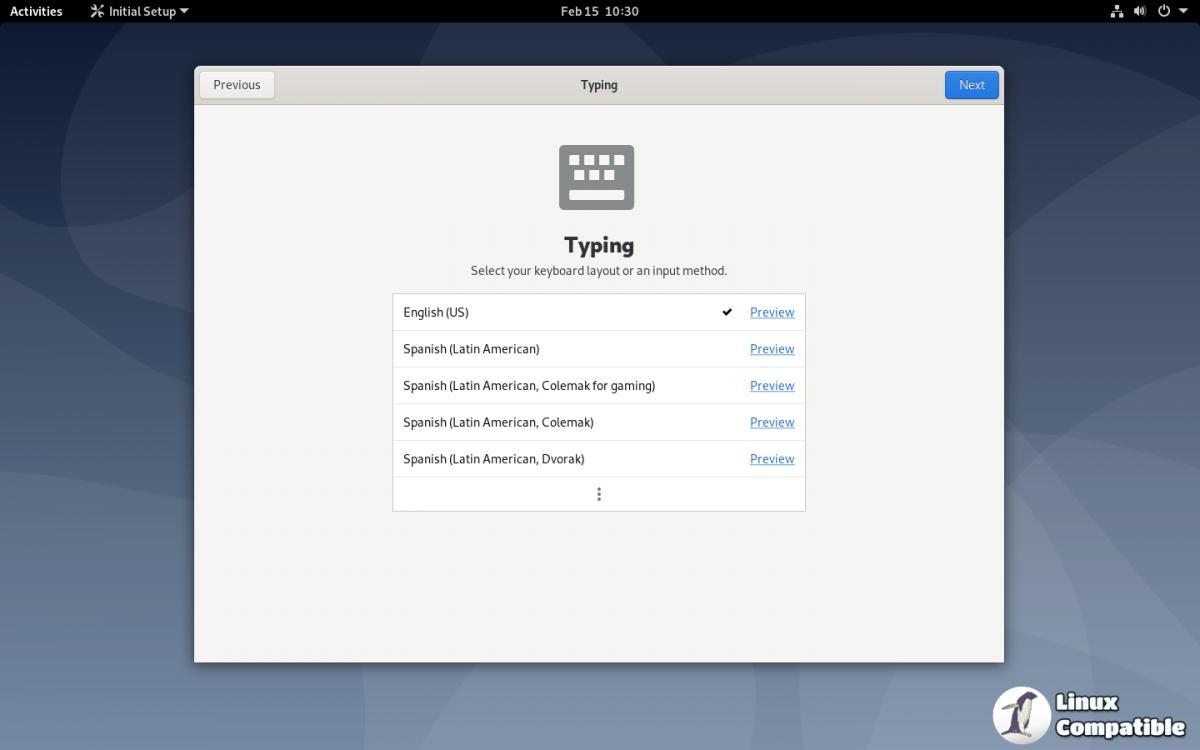The height and width of the screenshot is (750, 1200).
Task: Expand the system menu arrow at top-right
Action: click(1183, 12)
